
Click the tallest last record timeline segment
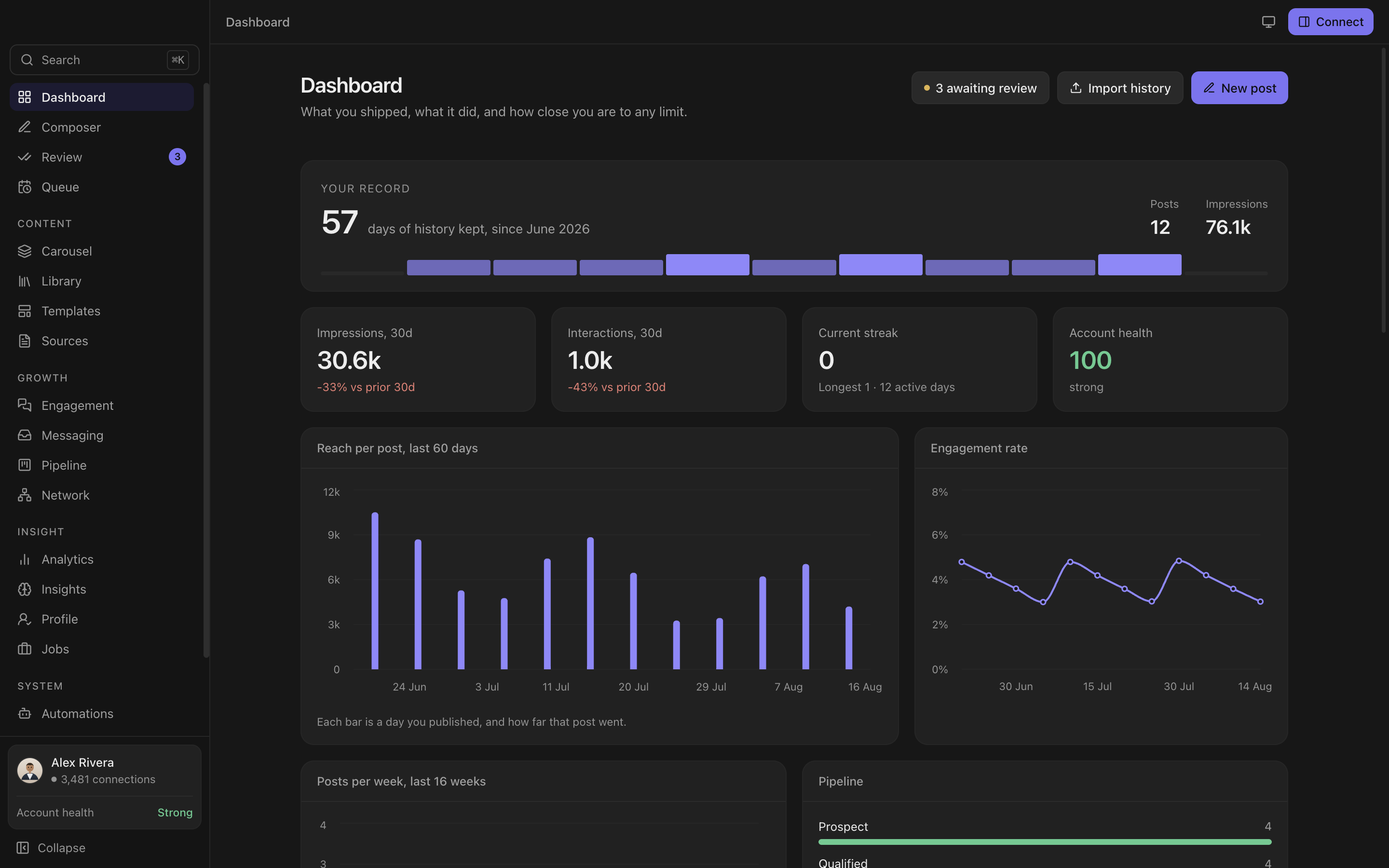1139,265
